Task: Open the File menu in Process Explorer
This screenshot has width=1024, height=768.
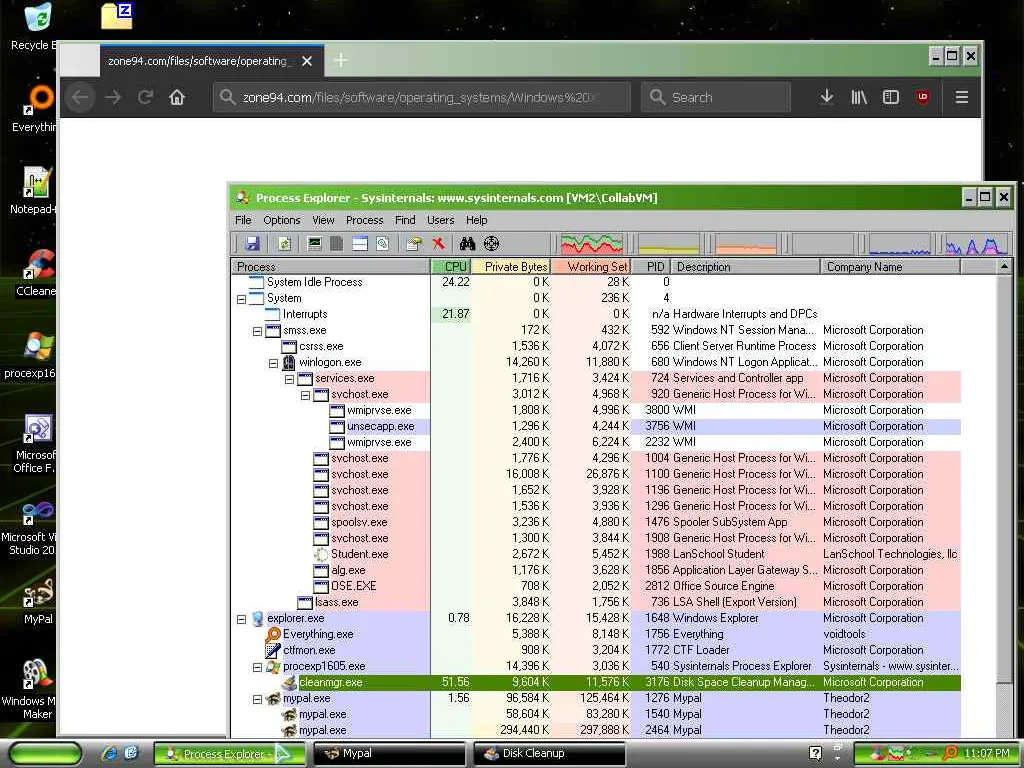Action: (x=243, y=220)
